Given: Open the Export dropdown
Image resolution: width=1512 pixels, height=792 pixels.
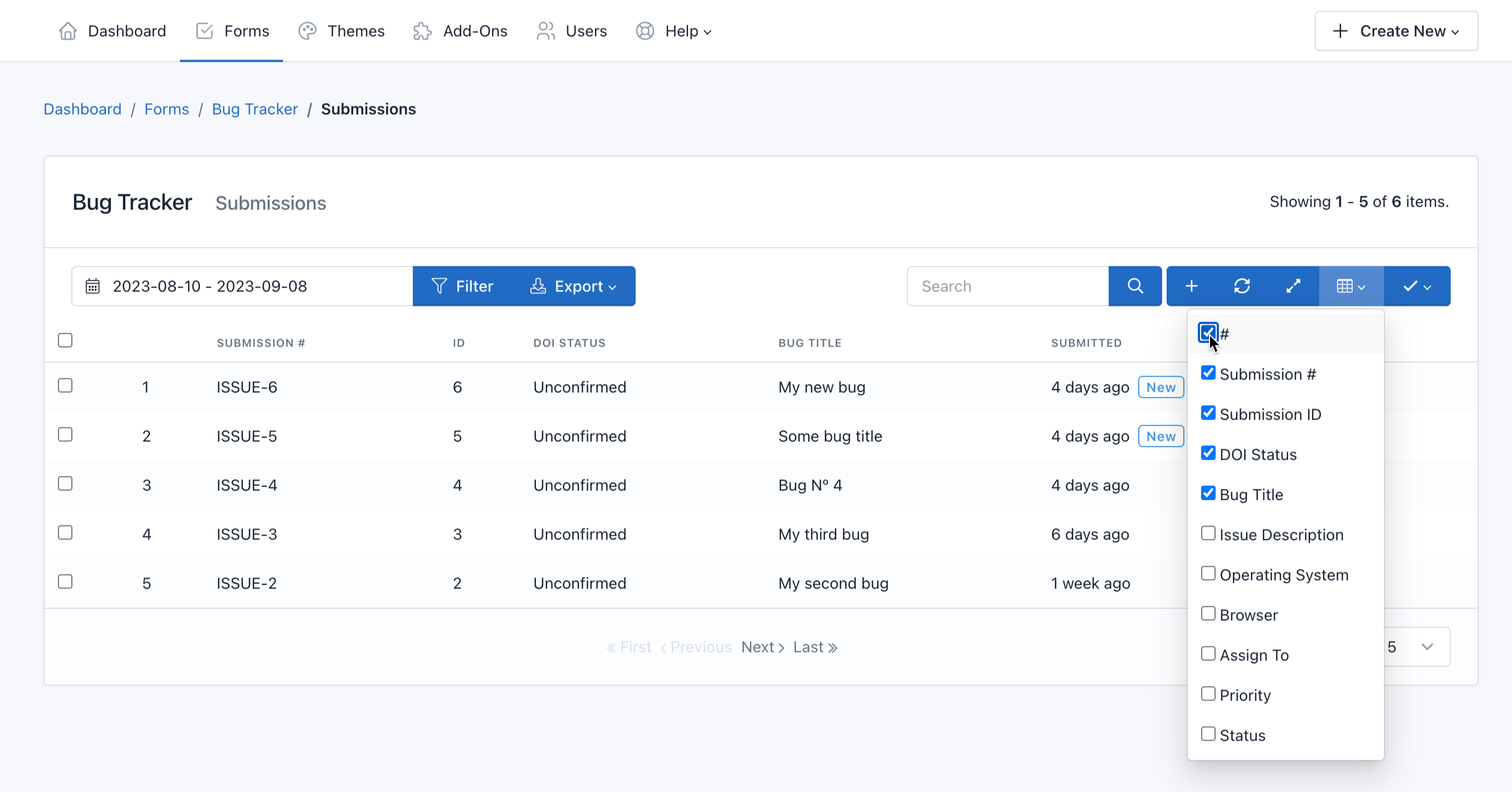Looking at the screenshot, I should tap(573, 286).
